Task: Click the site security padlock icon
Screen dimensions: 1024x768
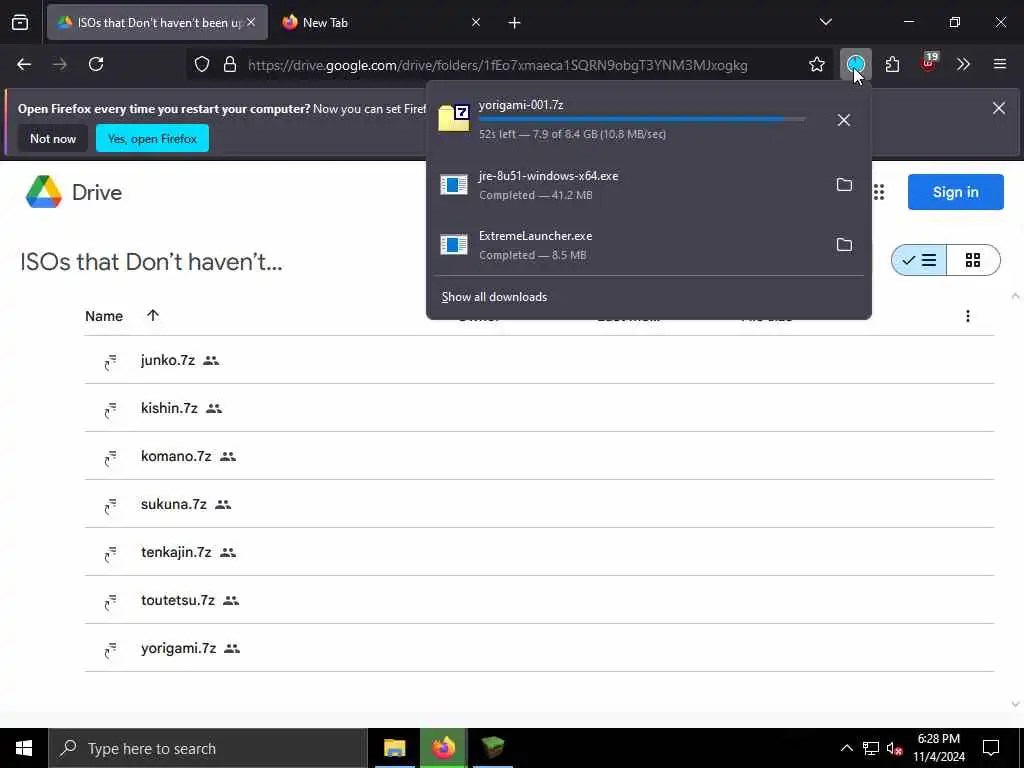Action: [x=229, y=64]
